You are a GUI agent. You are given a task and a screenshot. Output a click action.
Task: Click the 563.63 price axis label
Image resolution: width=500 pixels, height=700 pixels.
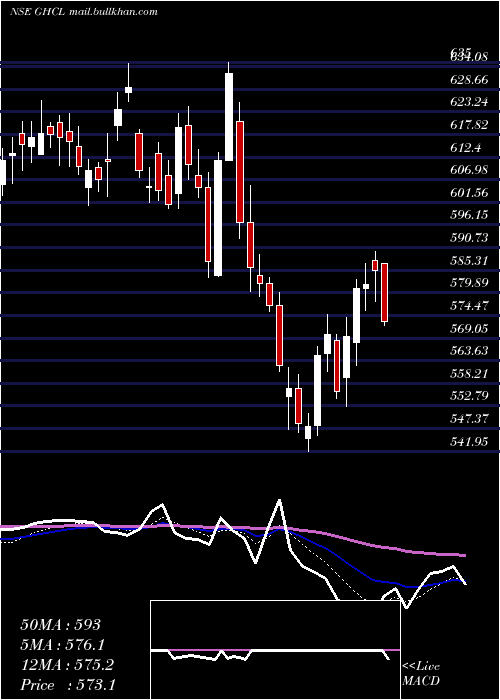[469, 351]
